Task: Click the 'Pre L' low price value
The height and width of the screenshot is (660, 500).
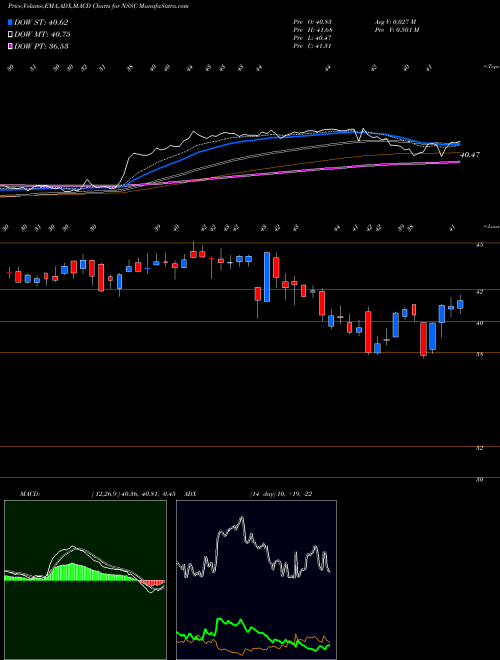Action: click(x=313, y=38)
